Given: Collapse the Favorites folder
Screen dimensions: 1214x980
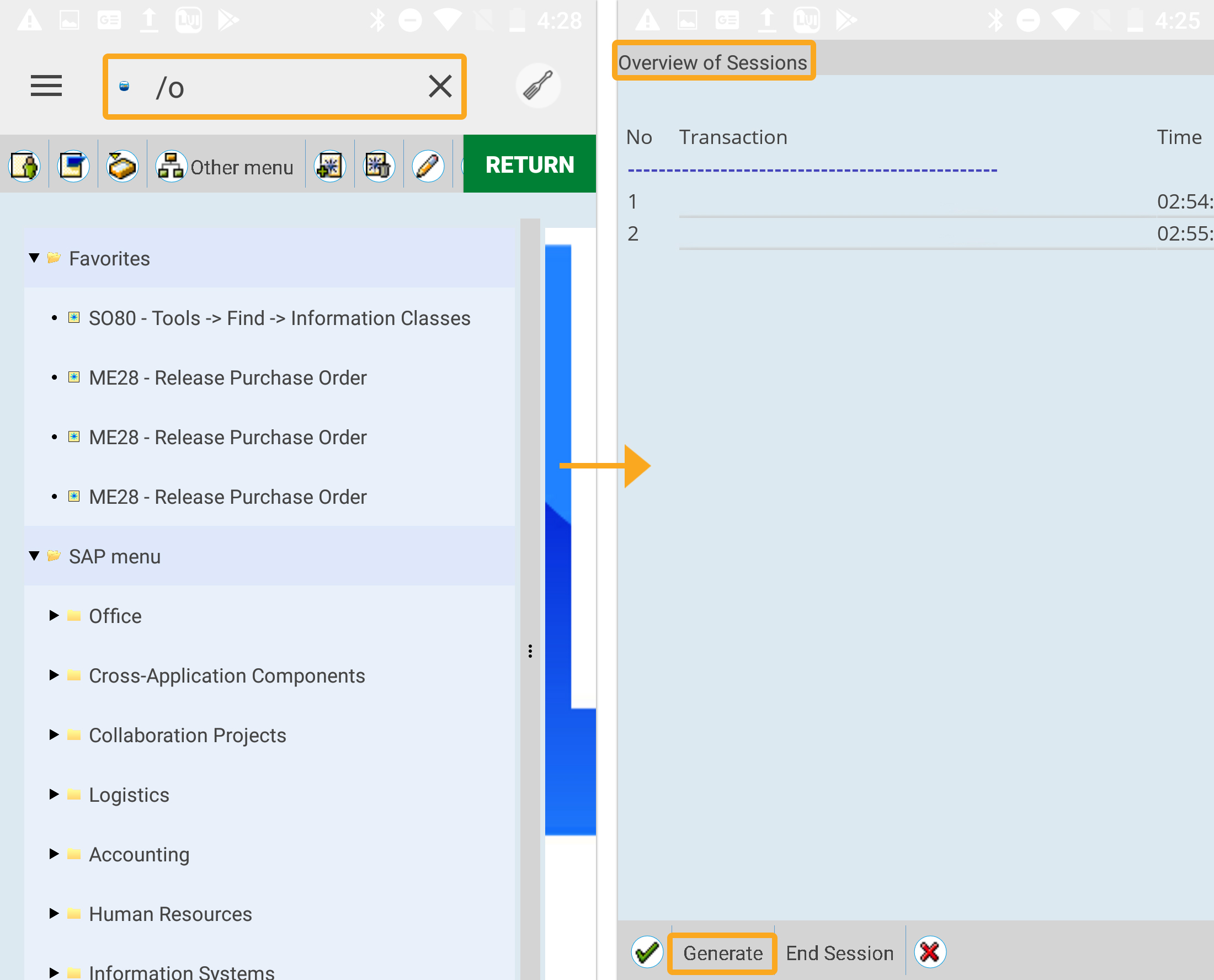Looking at the screenshot, I should [34, 258].
